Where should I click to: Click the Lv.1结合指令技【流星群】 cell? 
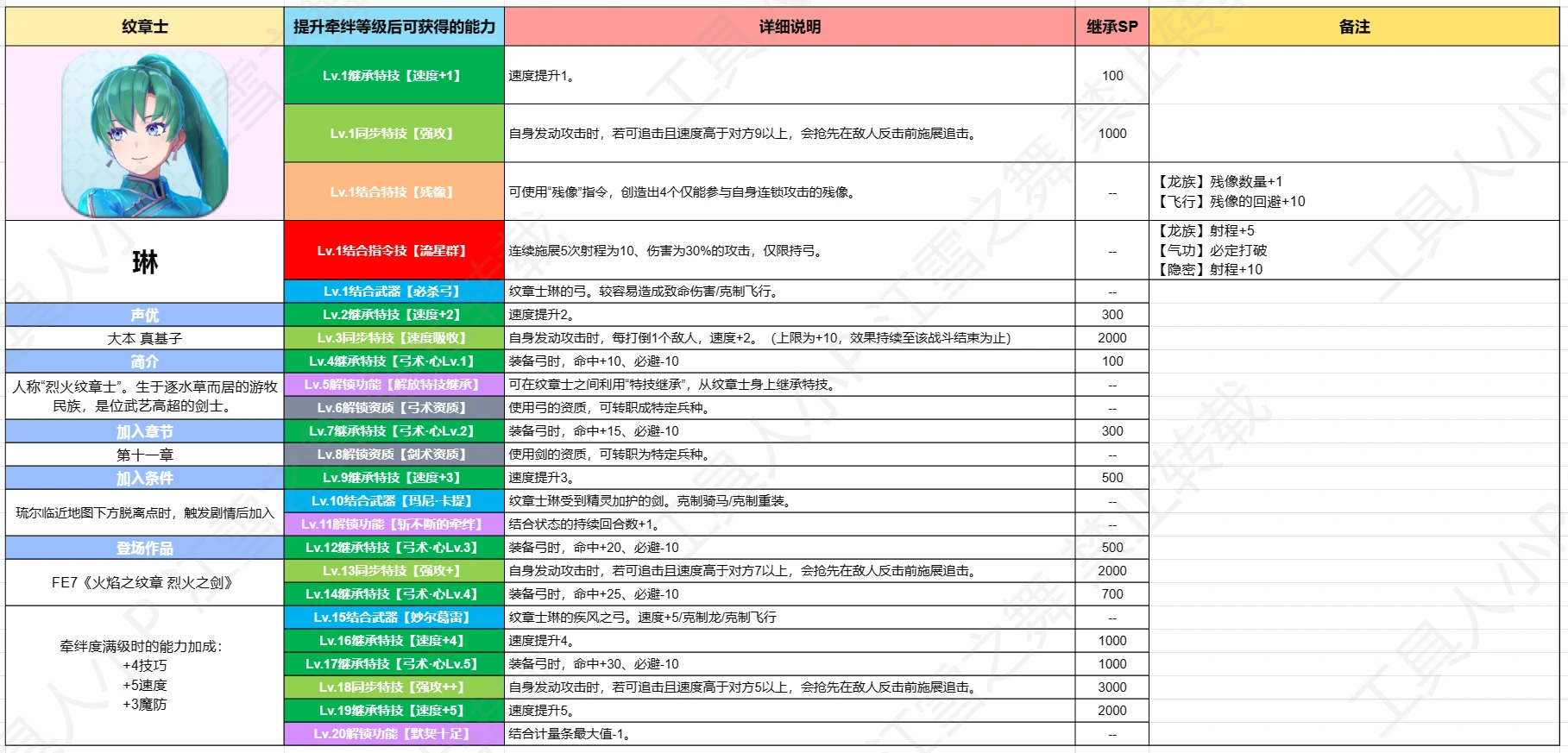[394, 250]
